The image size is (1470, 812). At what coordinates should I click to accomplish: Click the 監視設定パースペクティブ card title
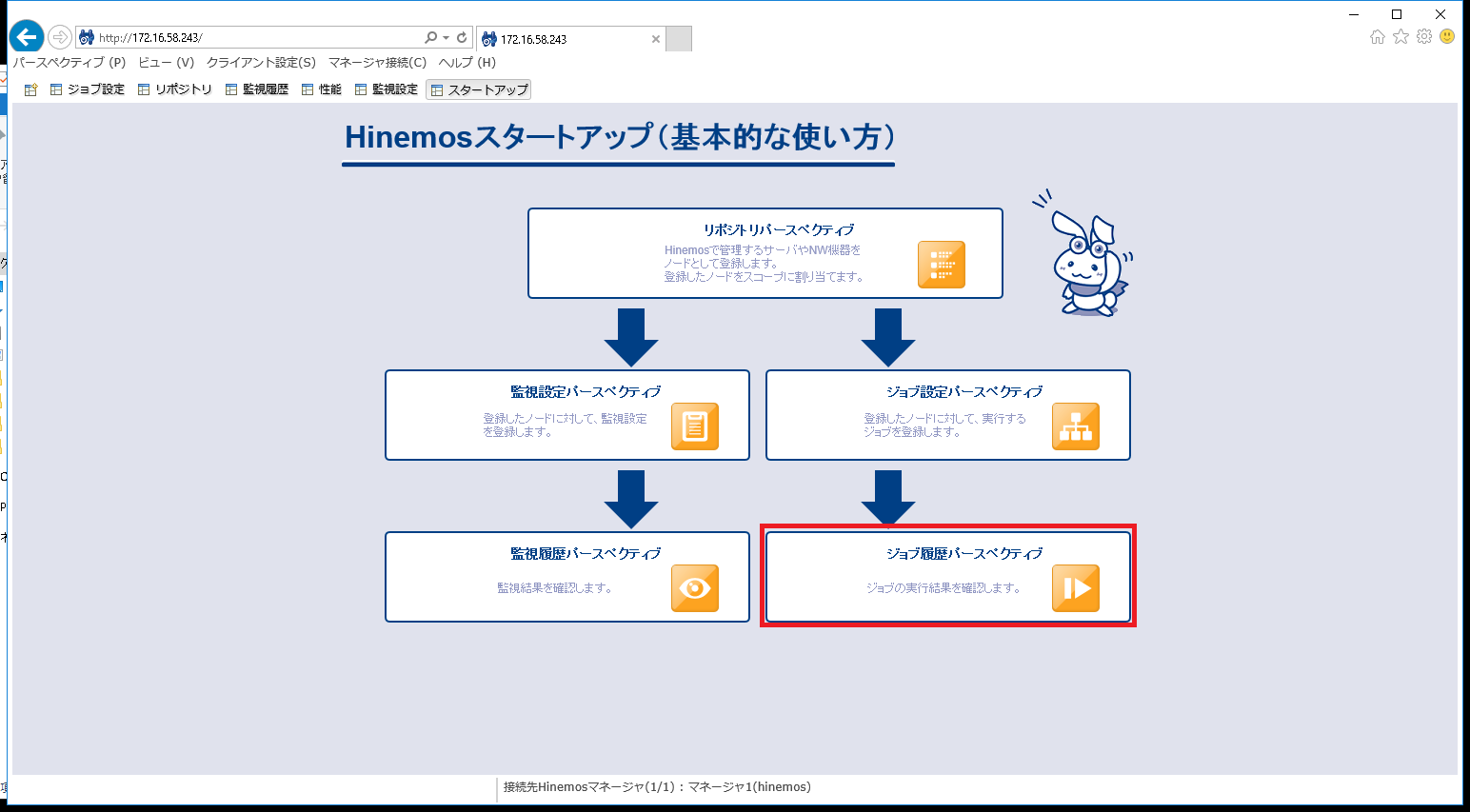[586, 391]
